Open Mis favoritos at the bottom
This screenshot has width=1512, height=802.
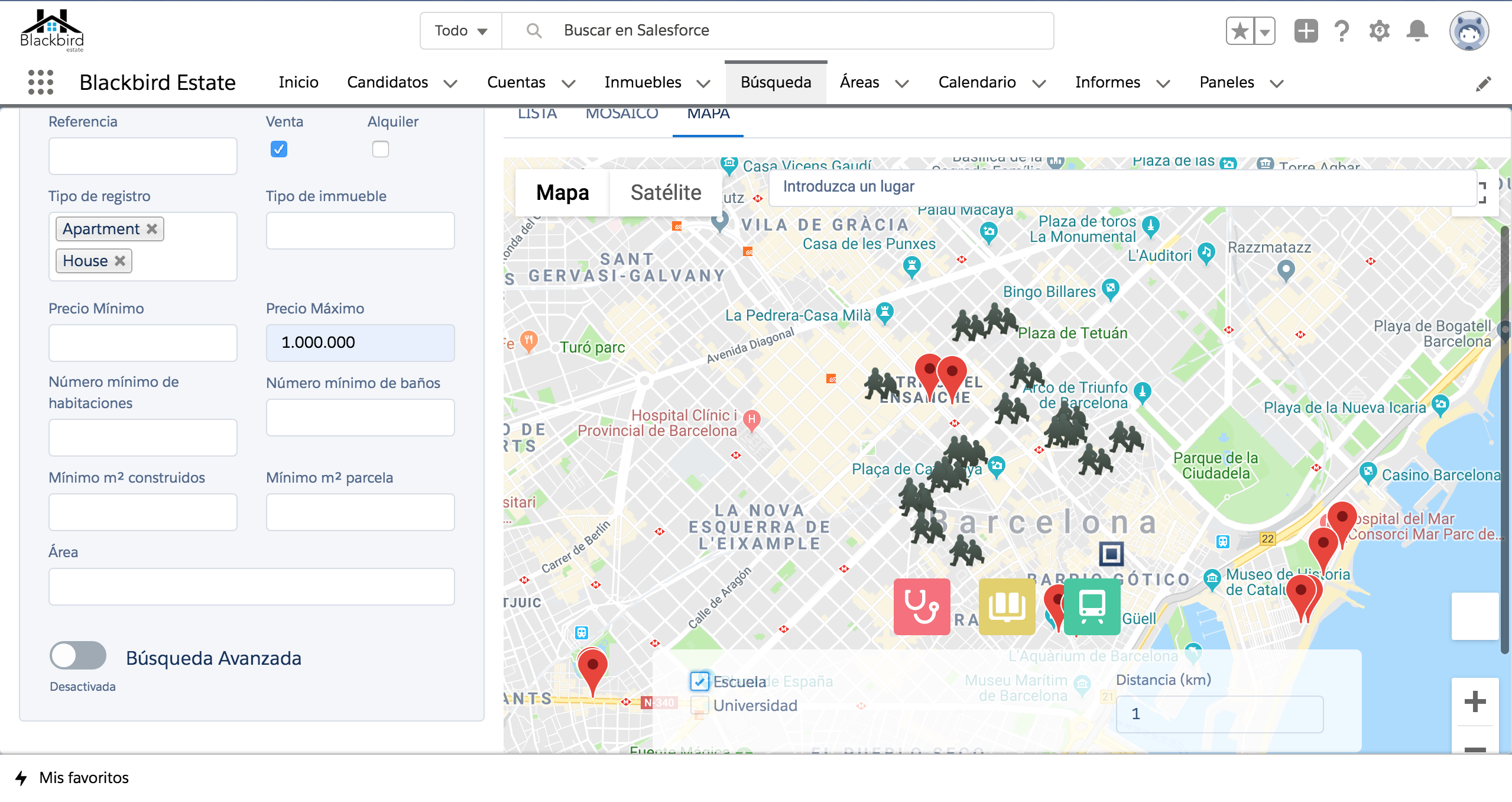pyautogui.click(x=83, y=778)
